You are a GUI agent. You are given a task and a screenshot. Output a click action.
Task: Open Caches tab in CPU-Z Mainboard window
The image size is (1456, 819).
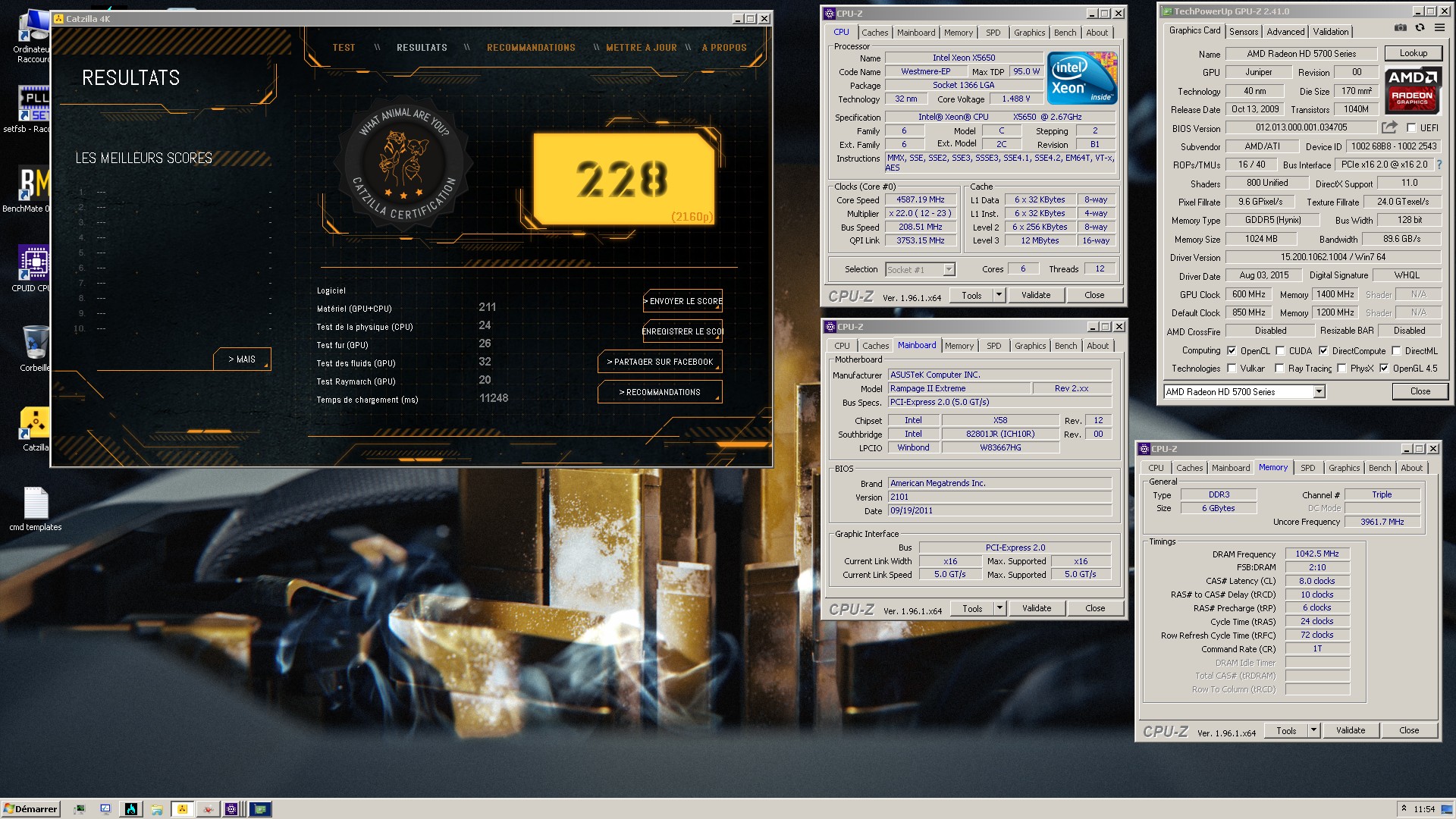coord(875,346)
